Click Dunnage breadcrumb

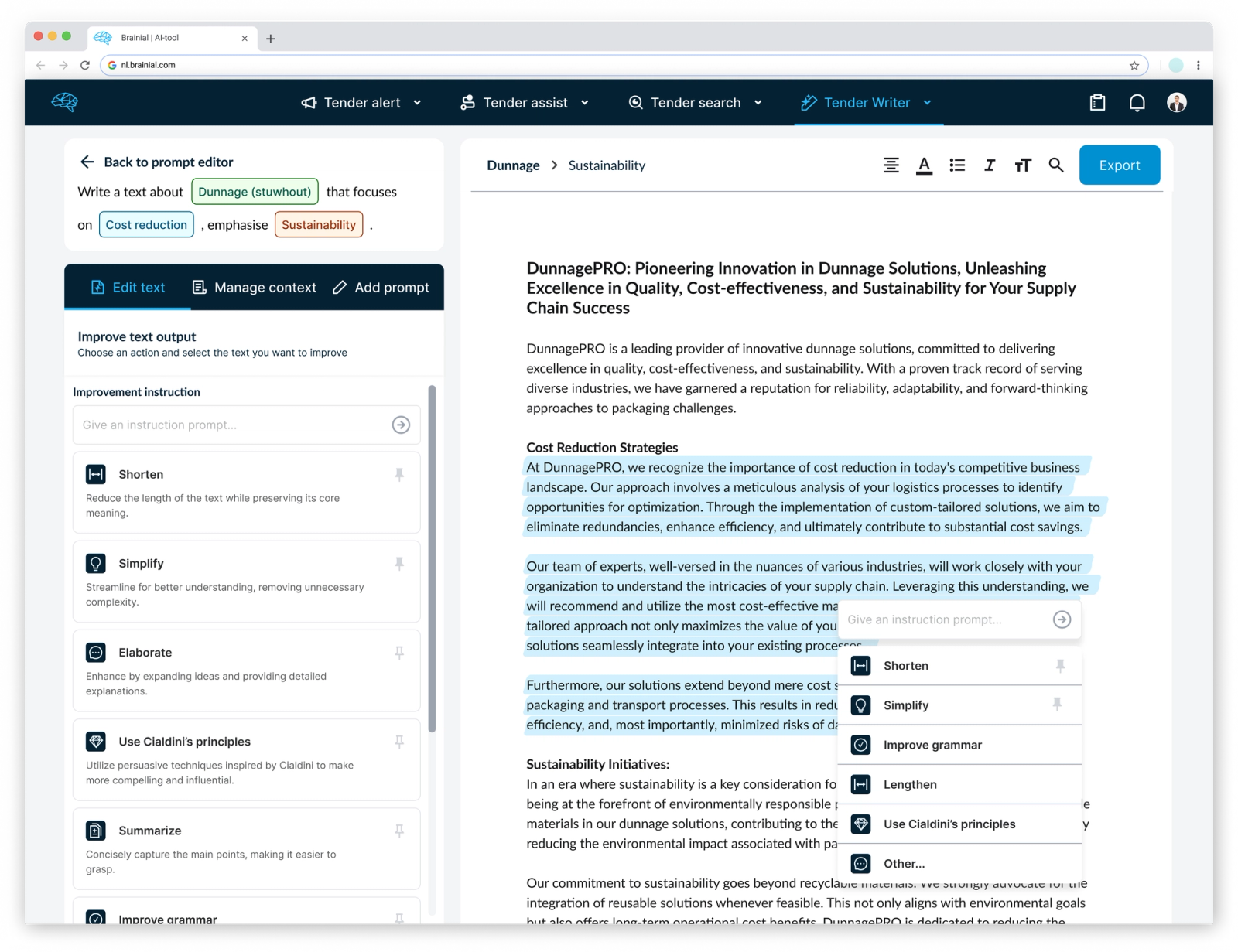(x=513, y=165)
